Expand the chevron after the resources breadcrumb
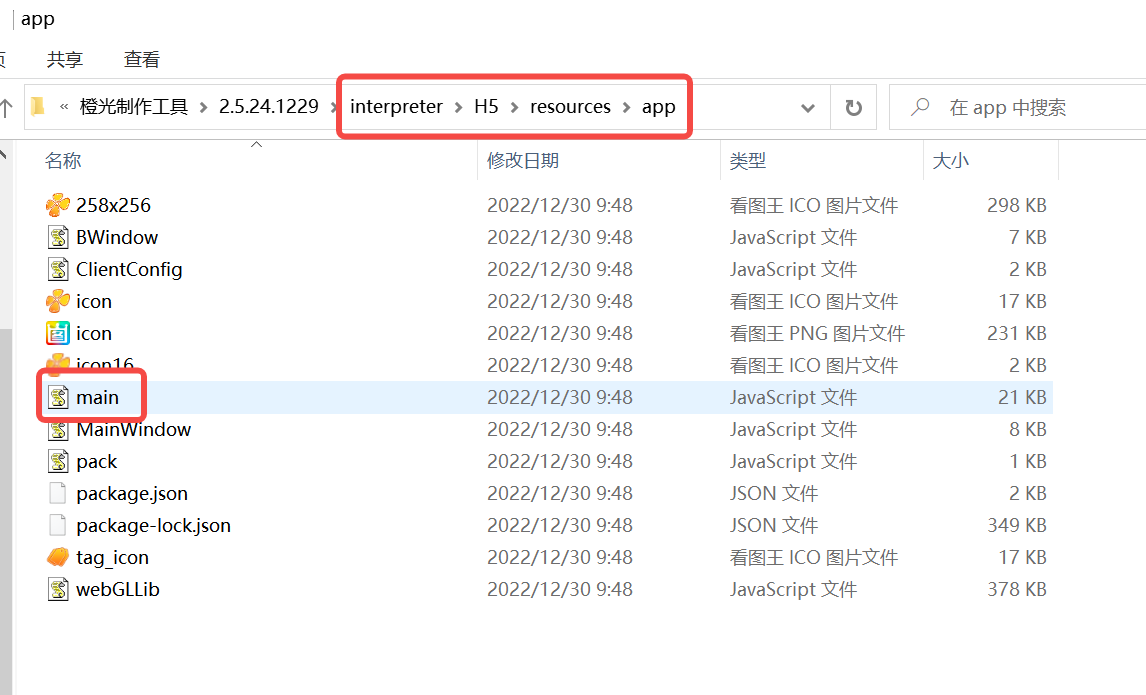The image size is (1146, 695). pos(626,107)
